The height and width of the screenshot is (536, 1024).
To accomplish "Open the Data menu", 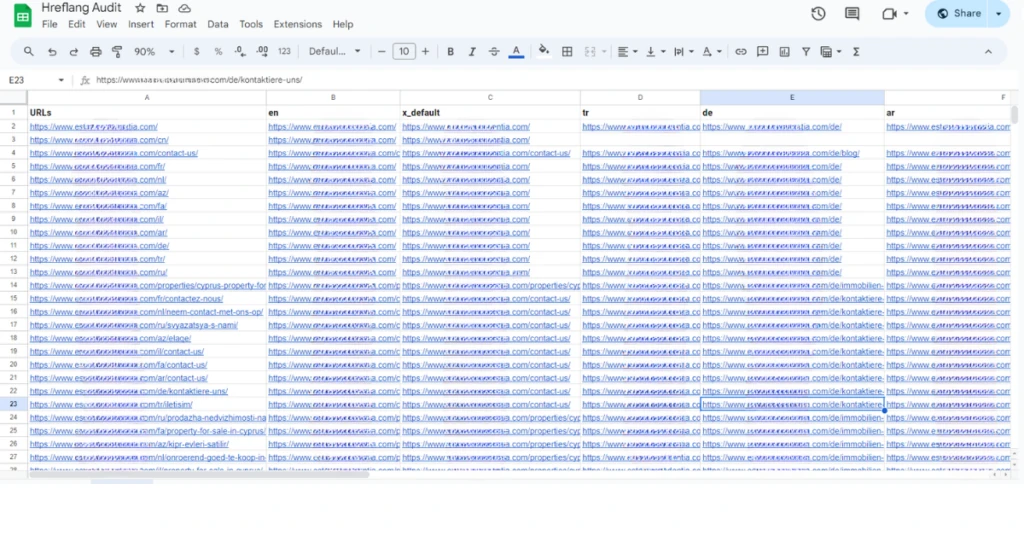I will coord(217,24).
